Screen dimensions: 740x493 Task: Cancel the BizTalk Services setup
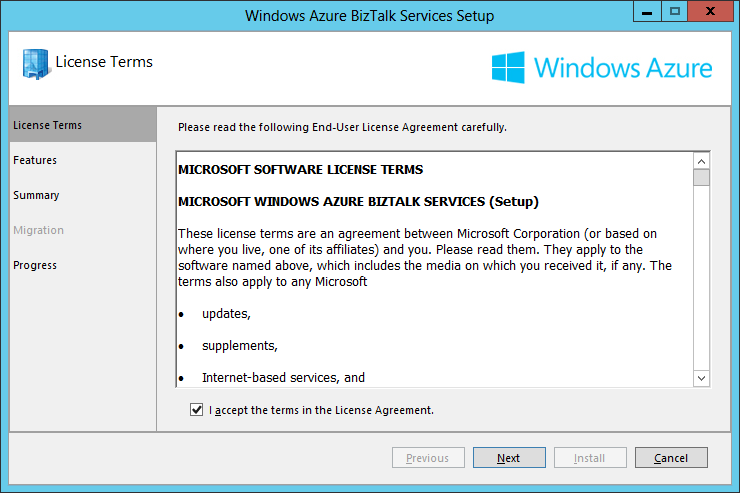[x=671, y=458]
